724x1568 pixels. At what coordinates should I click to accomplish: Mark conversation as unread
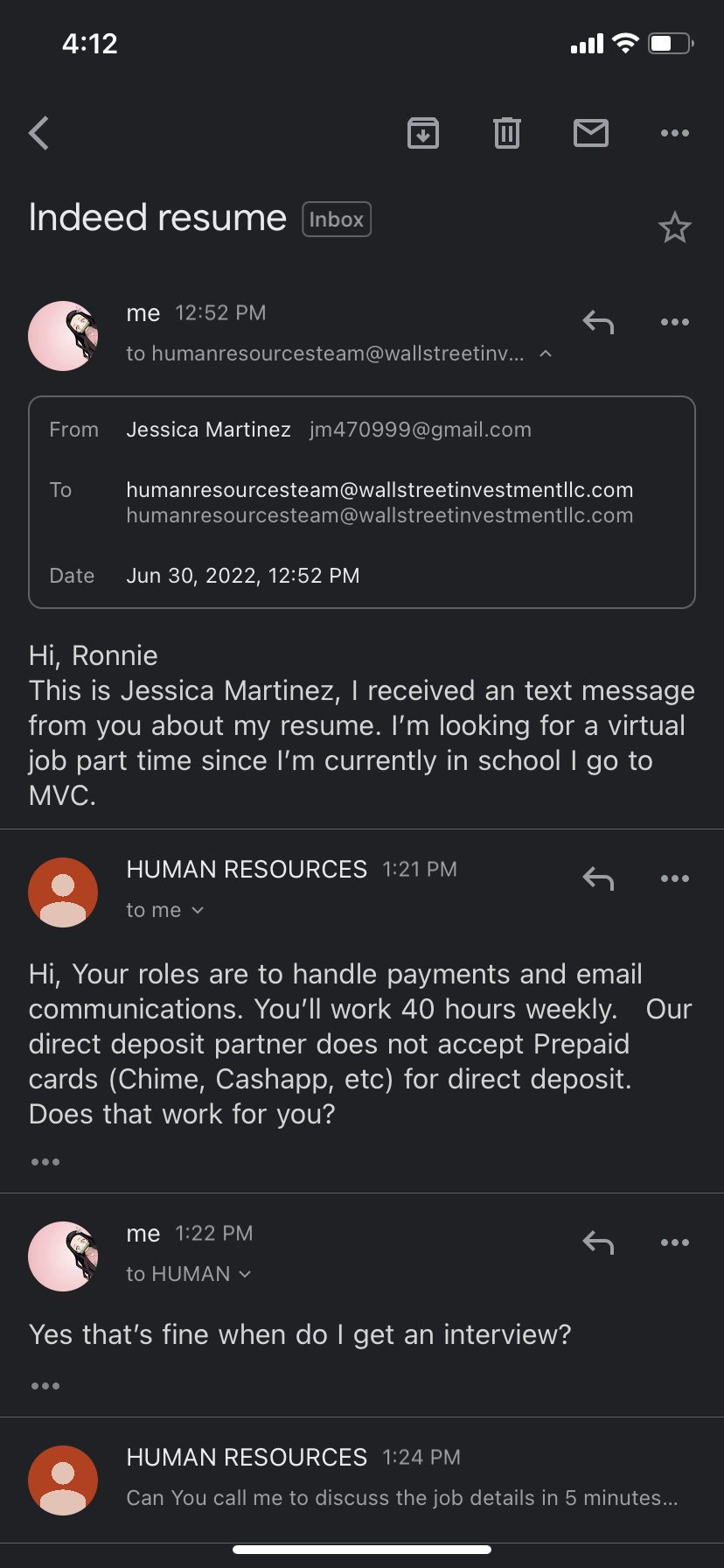591,133
